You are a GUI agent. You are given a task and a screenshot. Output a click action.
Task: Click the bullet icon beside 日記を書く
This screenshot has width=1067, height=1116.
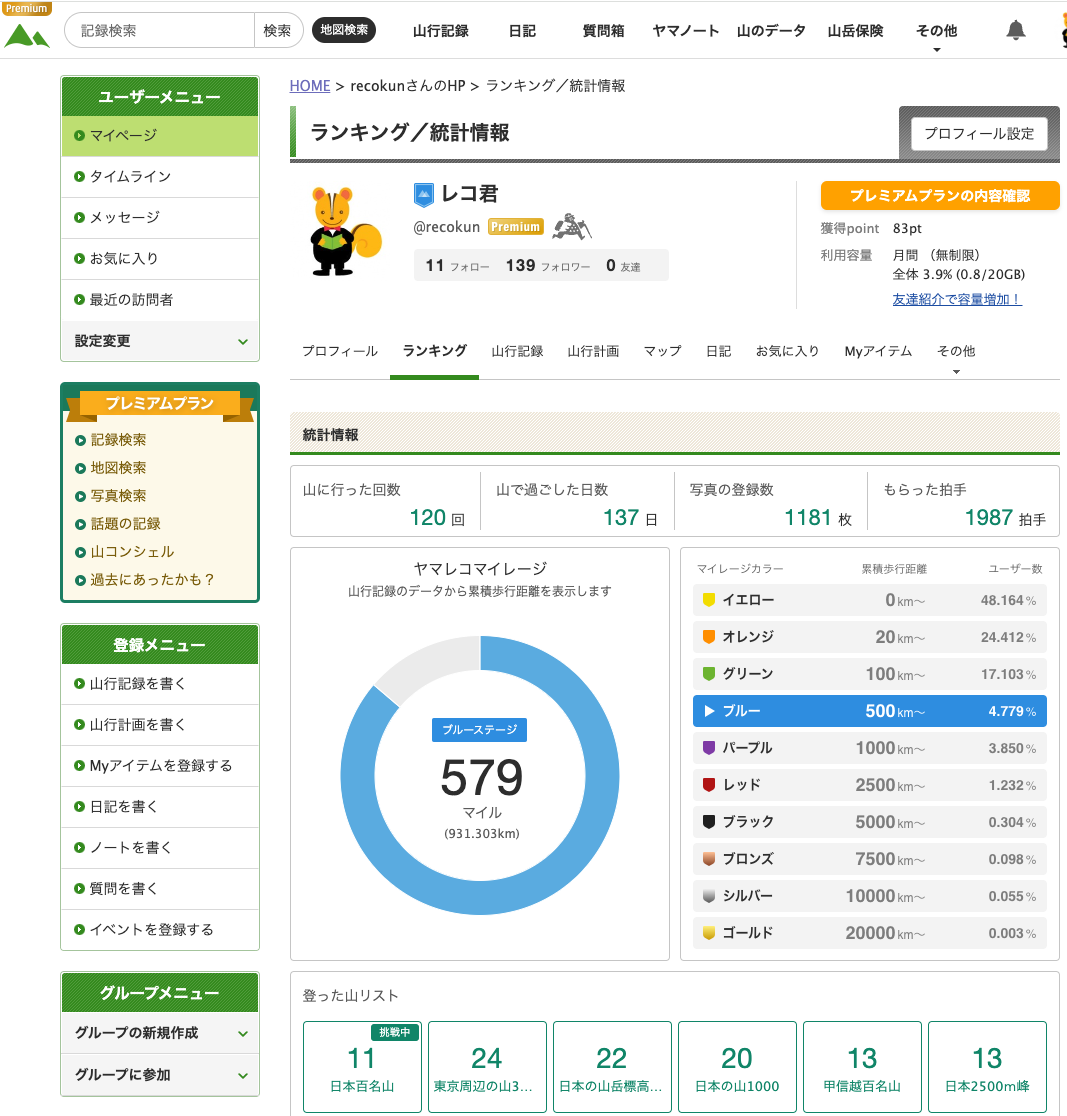tap(80, 806)
